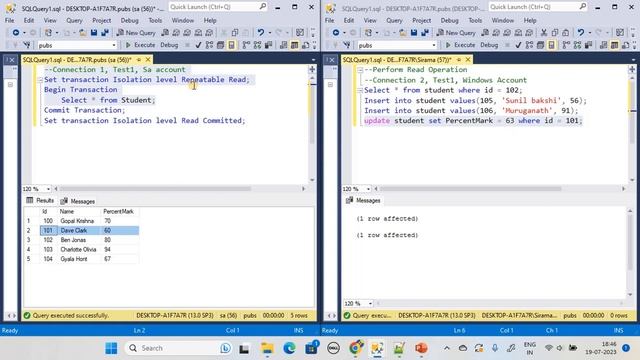640x360 pixels.
Task: Open Query menu in left SSMS window
Action: tap(74, 20)
